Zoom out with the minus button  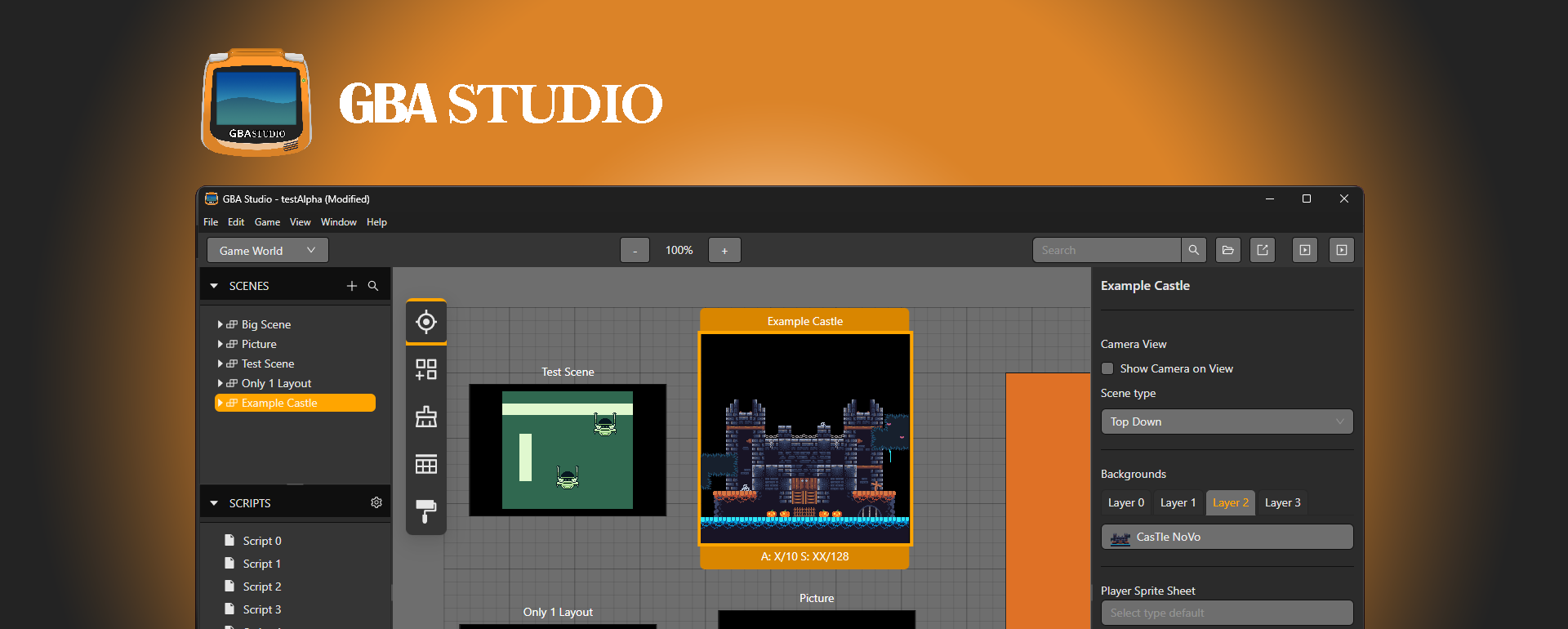[x=635, y=250]
